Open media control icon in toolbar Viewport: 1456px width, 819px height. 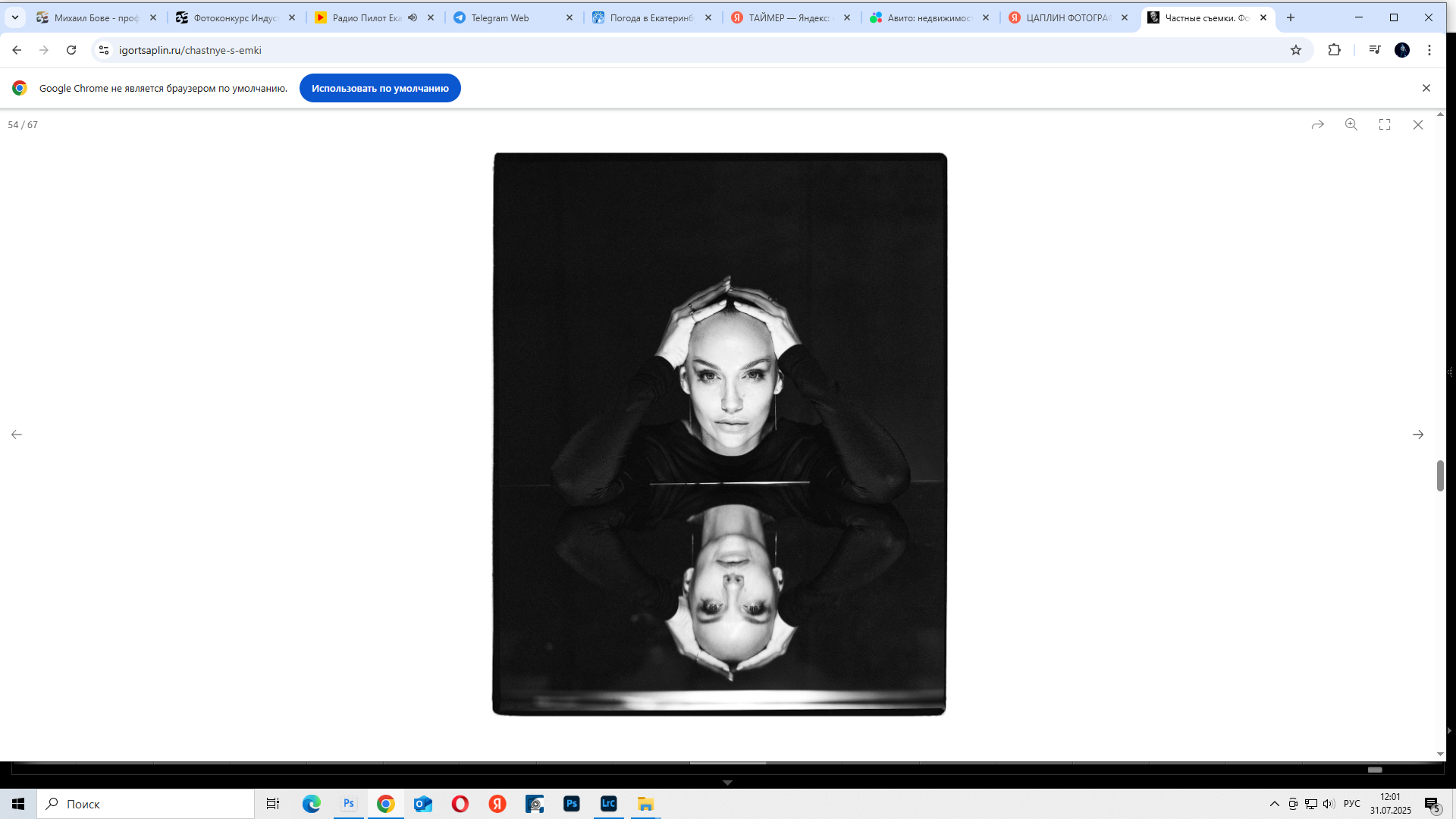(1375, 50)
